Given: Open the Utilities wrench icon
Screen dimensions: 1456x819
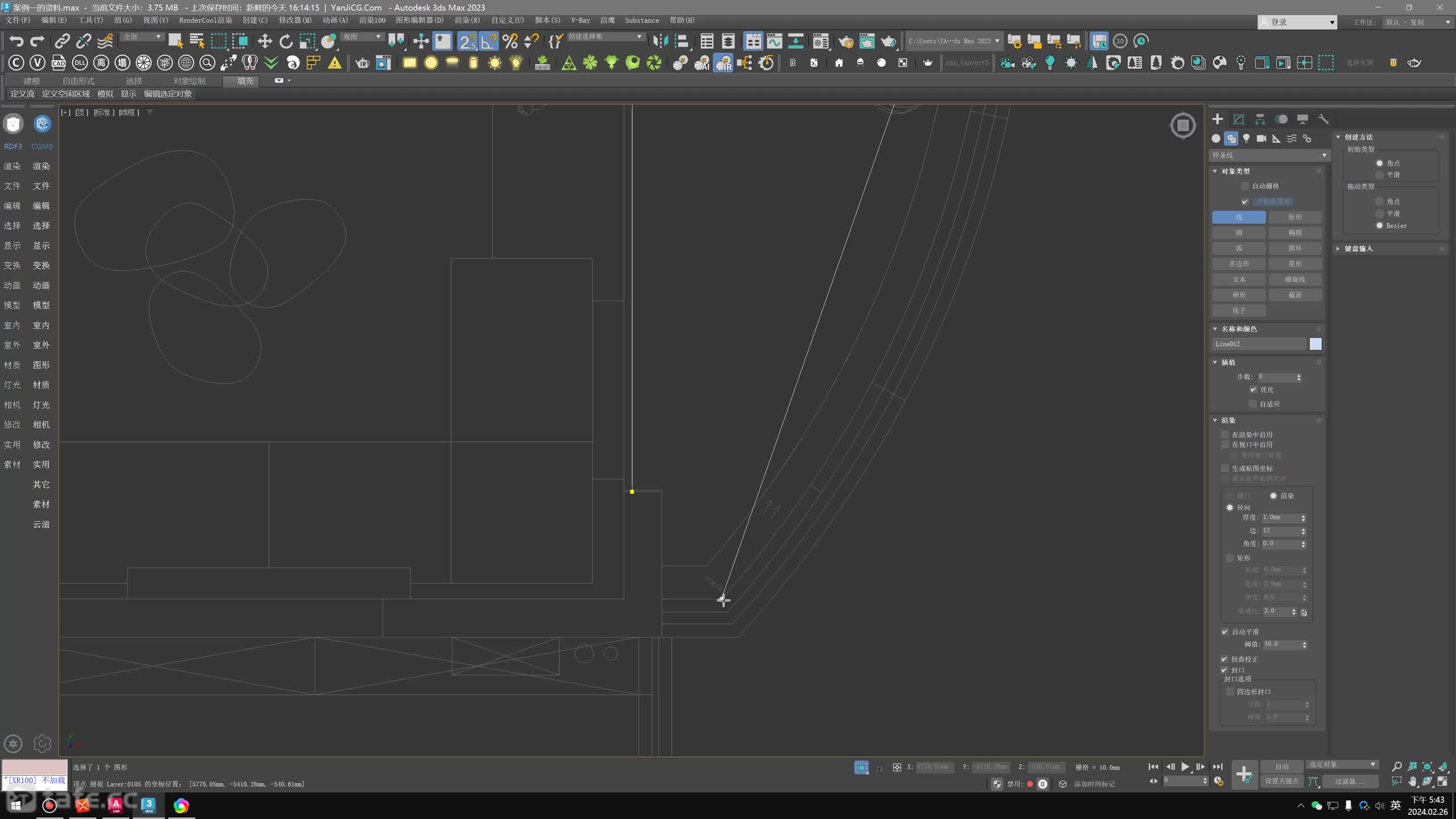Looking at the screenshot, I should tap(1323, 119).
